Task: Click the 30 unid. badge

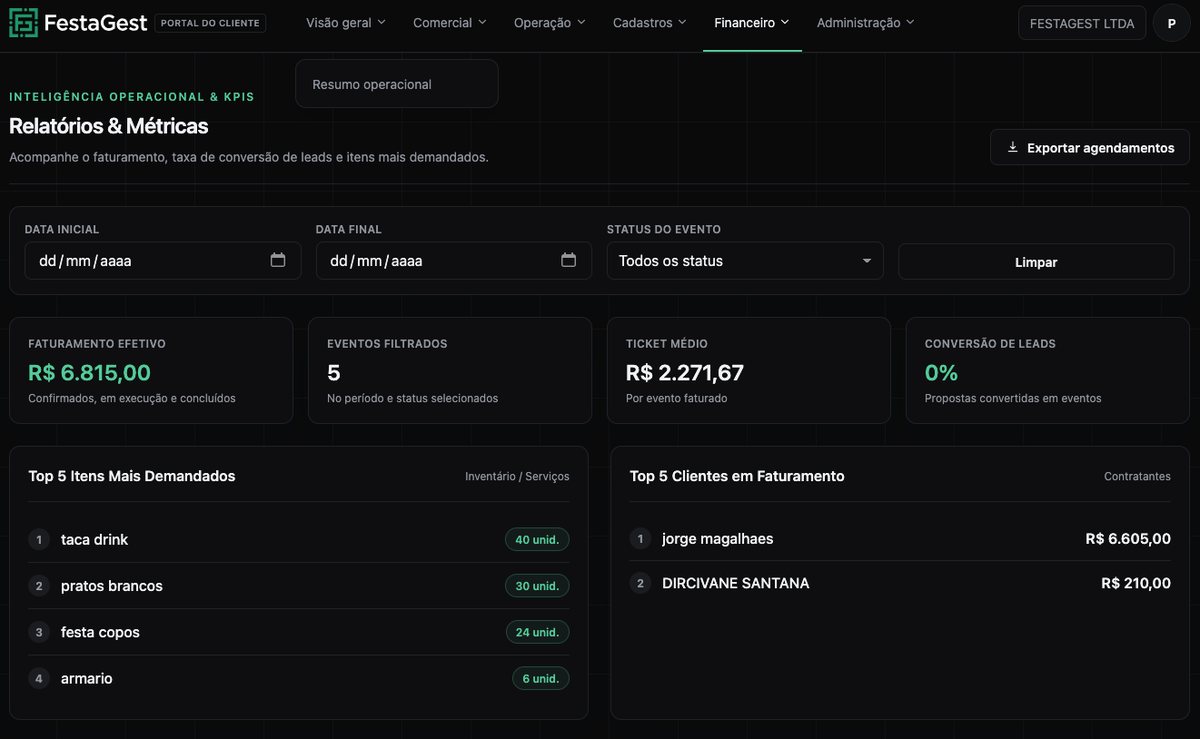Action: pos(537,586)
